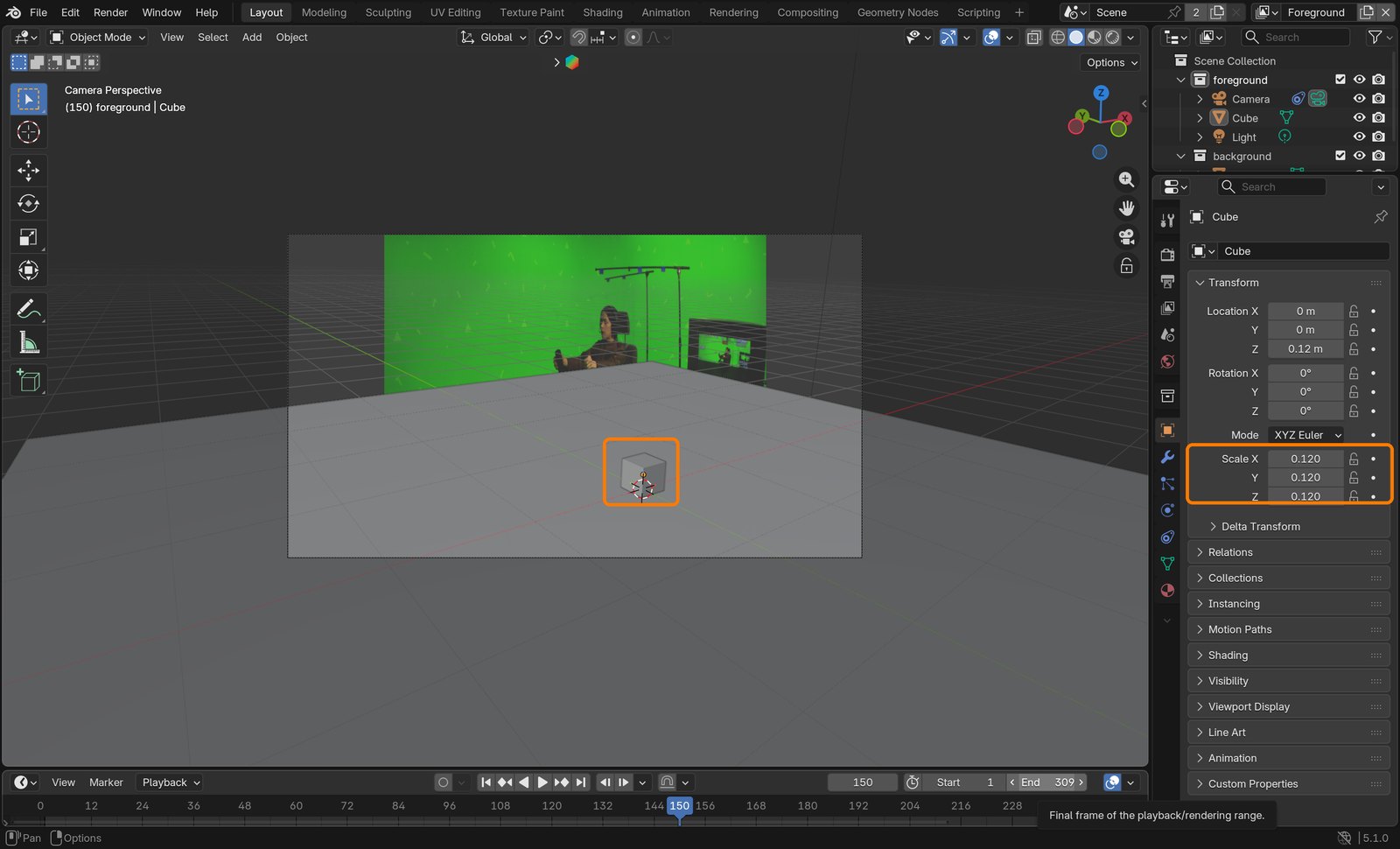Select the Cursor tool in toolbar

(28, 132)
